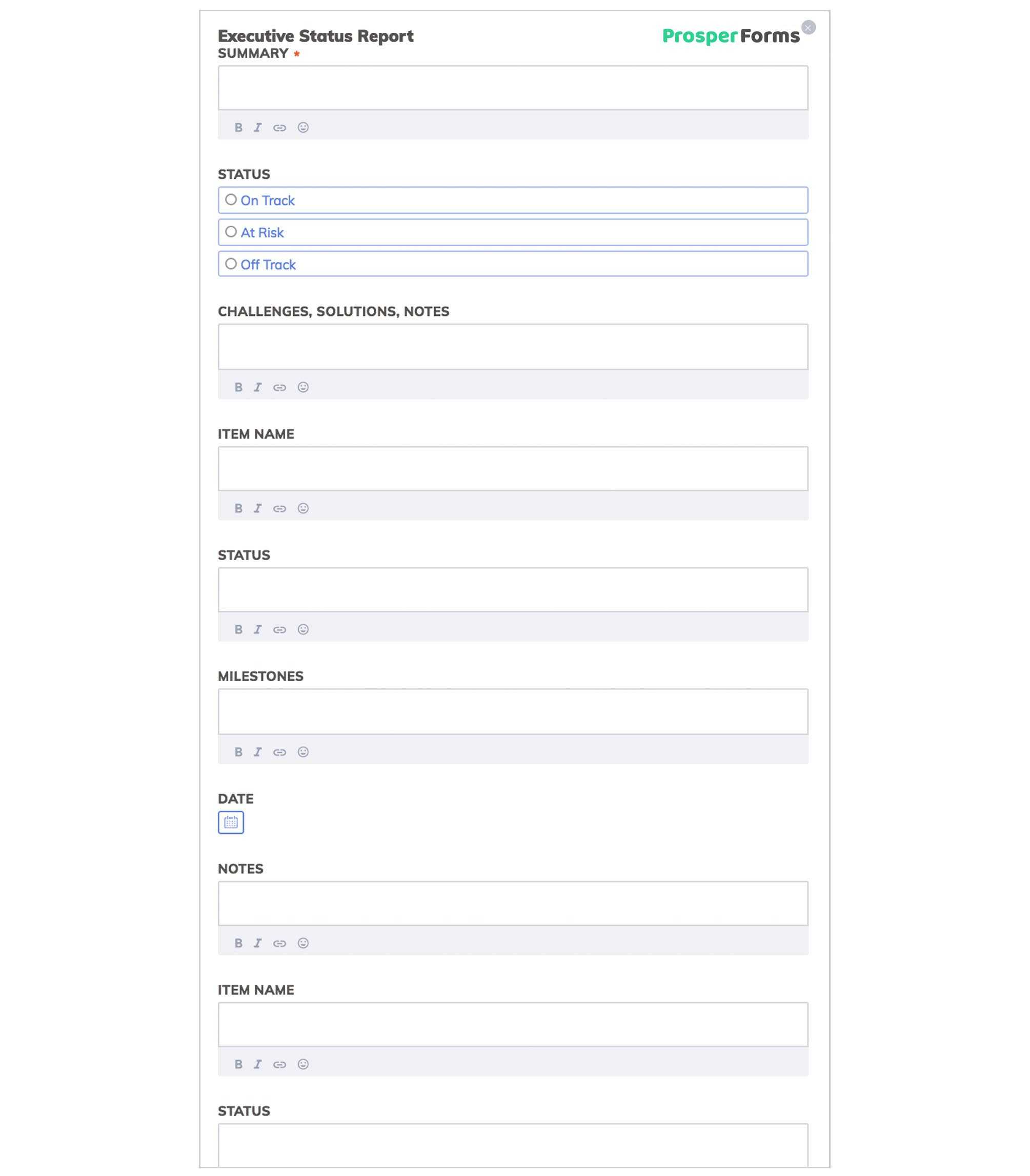Viewport: 1030px width, 1176px height.
Task: Click the Link icon in Milestones toolbar
Action: pos(280,751)
